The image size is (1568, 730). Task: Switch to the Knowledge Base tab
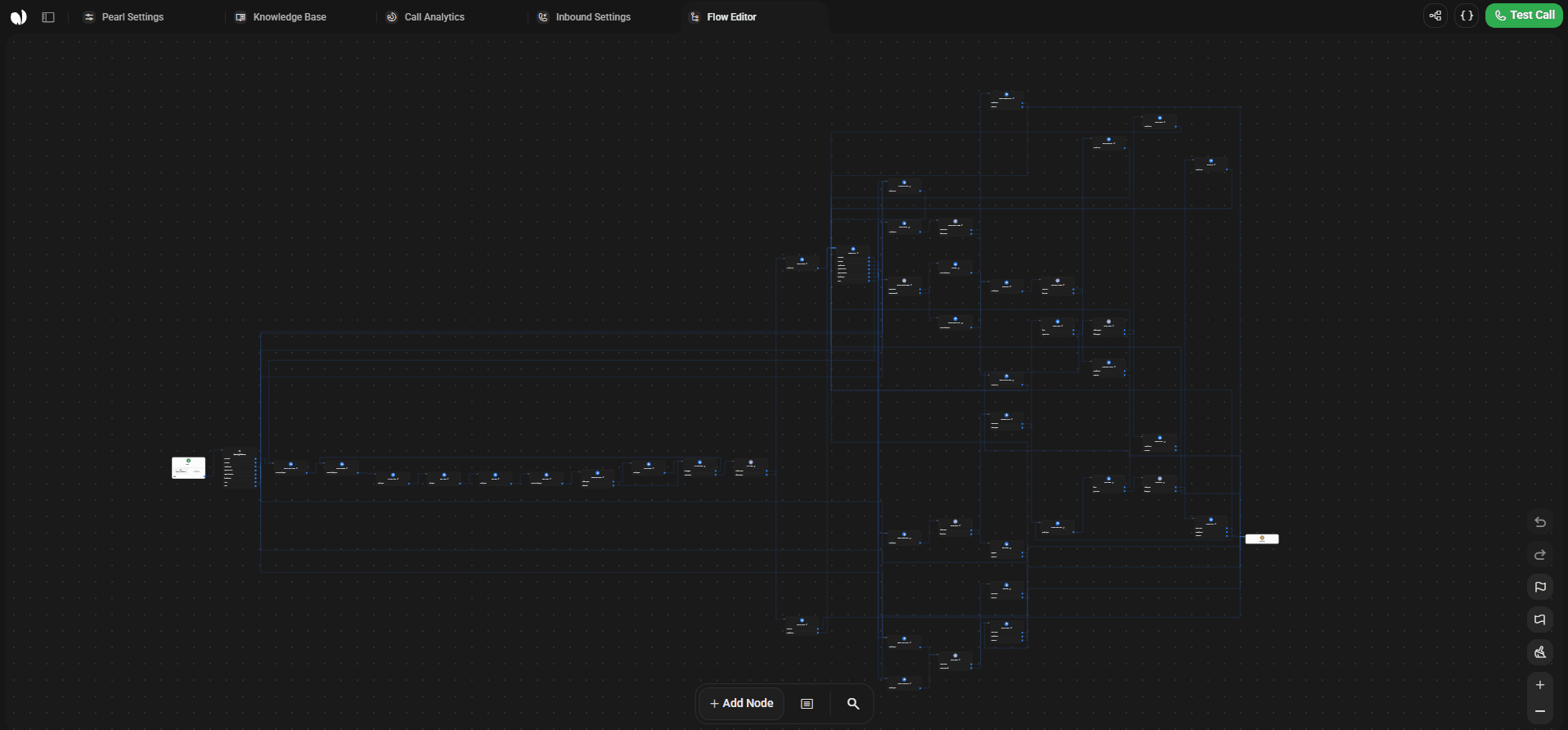[281, 17]
